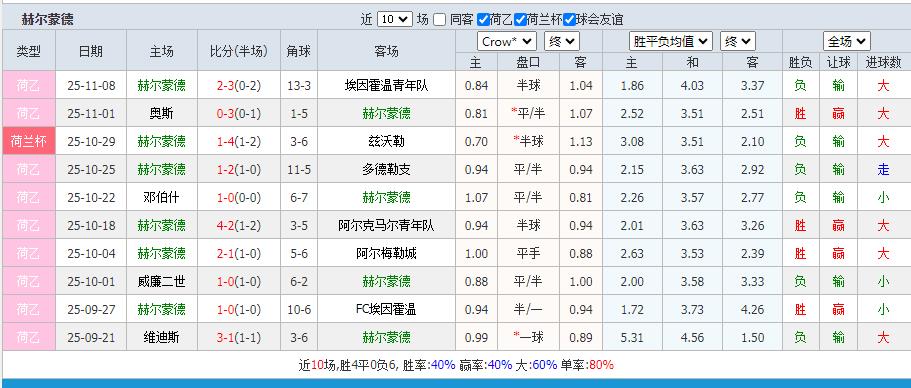
Task: Click the 0-3(0-1) score for 奥斯 match
Action: 239,114
